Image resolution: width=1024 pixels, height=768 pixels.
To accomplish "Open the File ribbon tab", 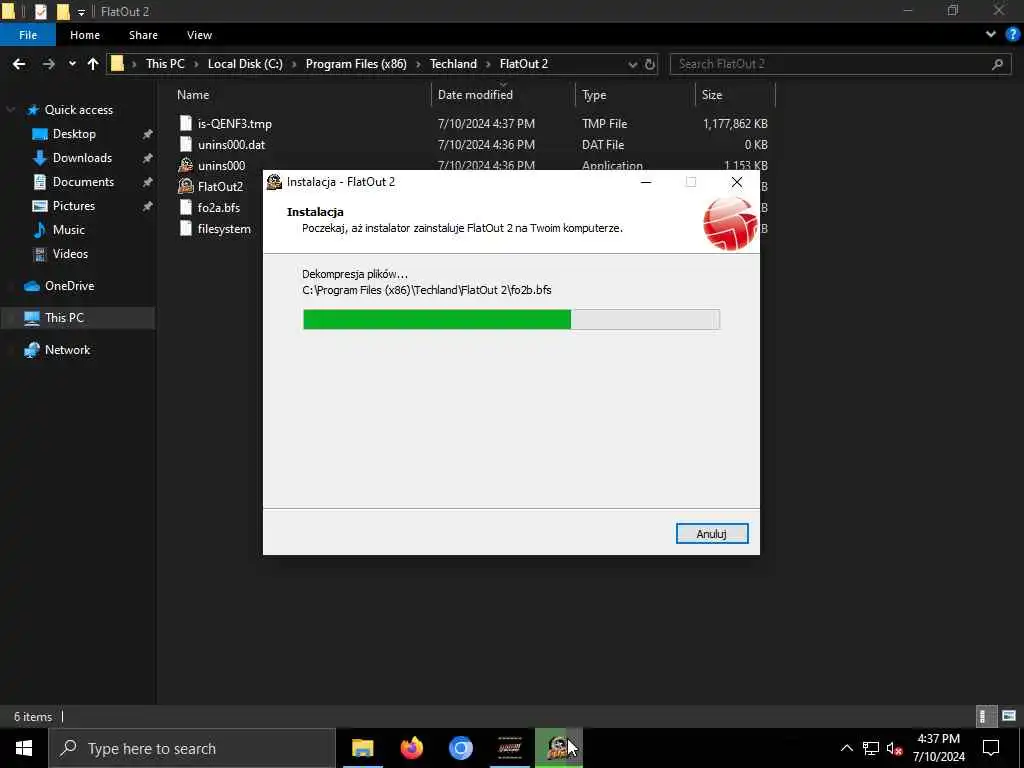I will pyautogui.click(x=28, y=35).
